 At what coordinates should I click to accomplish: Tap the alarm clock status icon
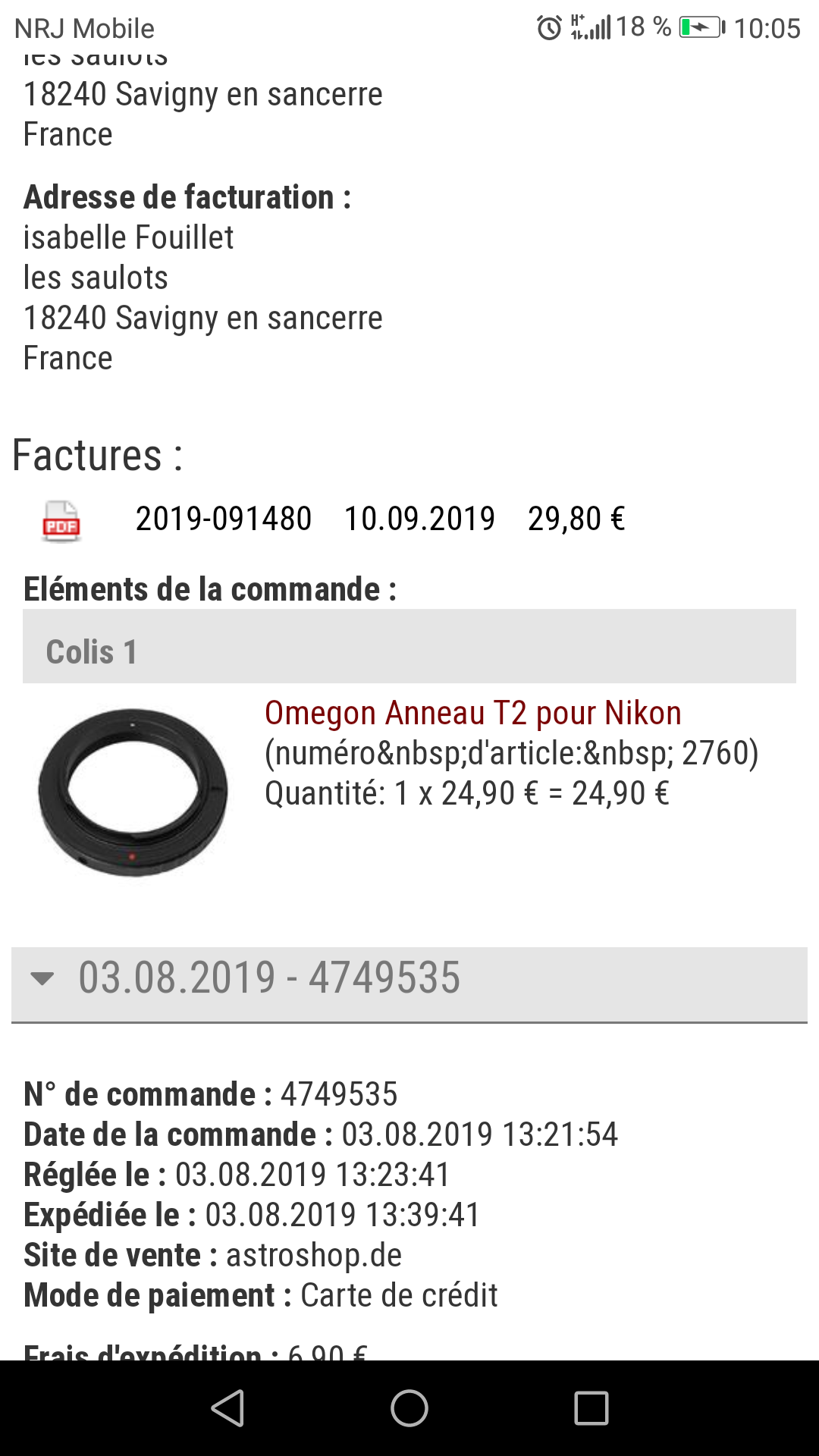549,28
